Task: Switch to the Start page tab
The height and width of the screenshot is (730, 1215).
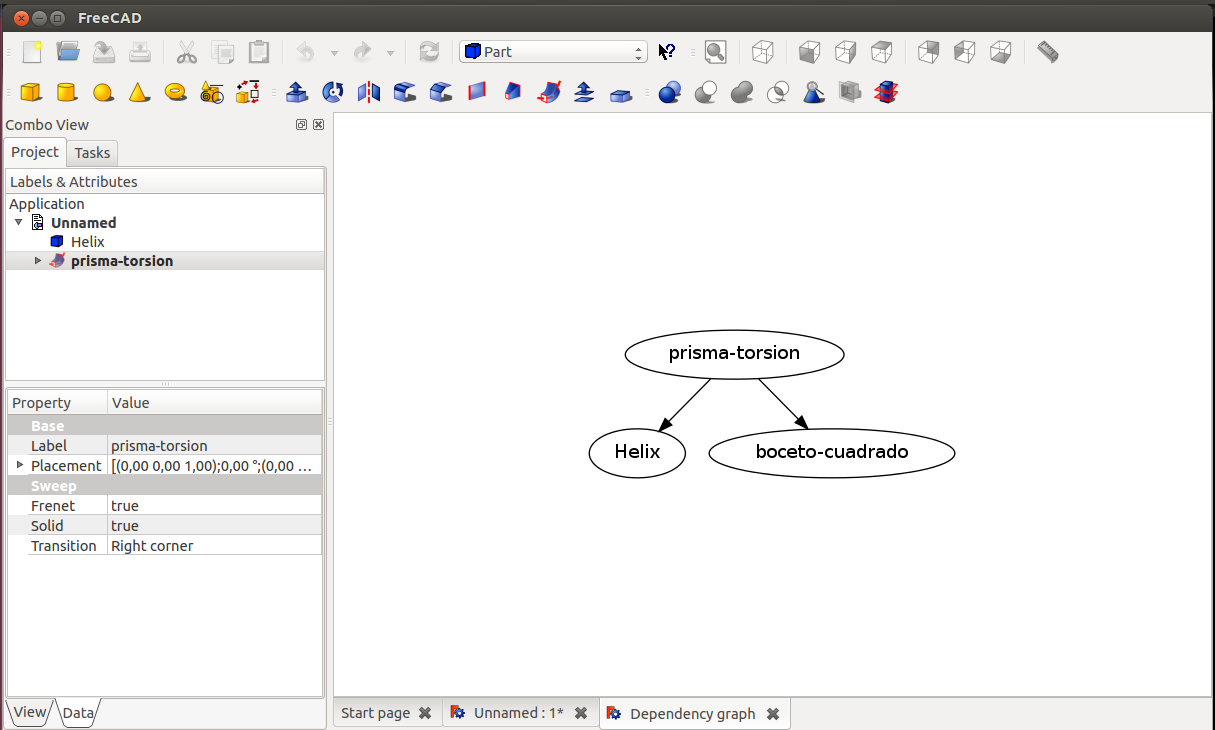Action: click(x=375, y=713)
